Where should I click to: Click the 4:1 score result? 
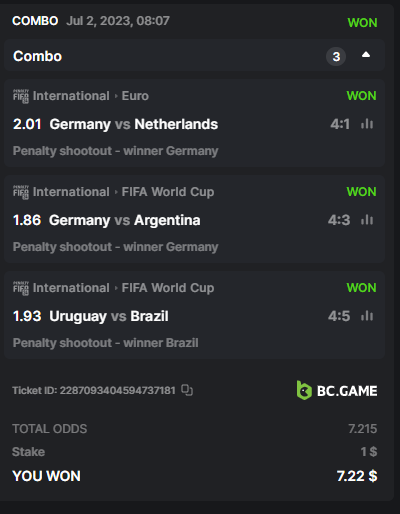point(340,124)
